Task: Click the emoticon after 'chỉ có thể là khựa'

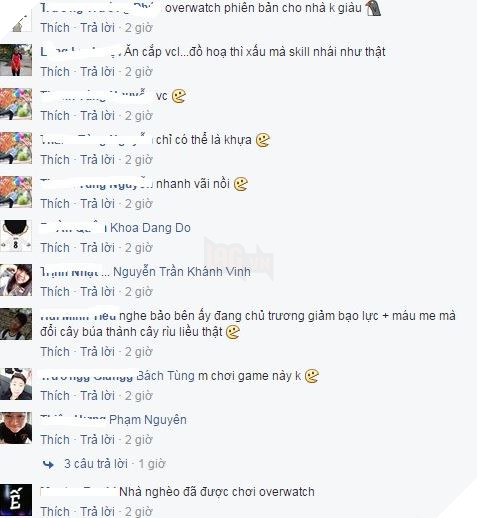Action: (x=263, y=140)
